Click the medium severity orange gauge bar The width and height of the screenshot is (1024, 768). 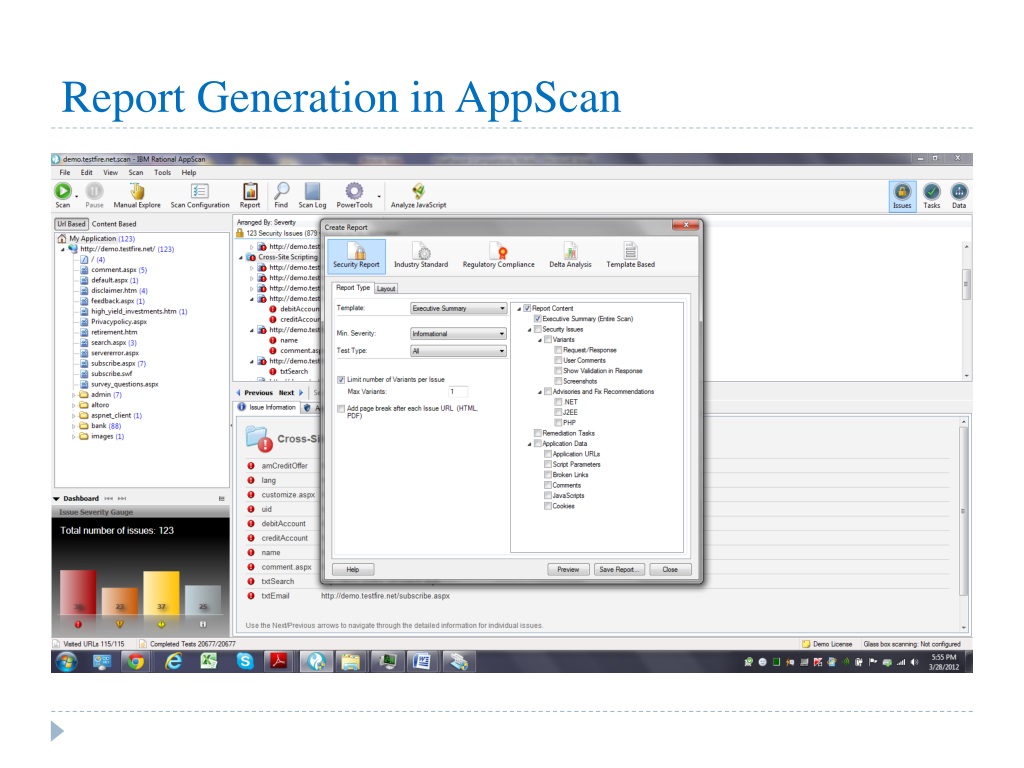pyautogui.click(x=120, y=601)
